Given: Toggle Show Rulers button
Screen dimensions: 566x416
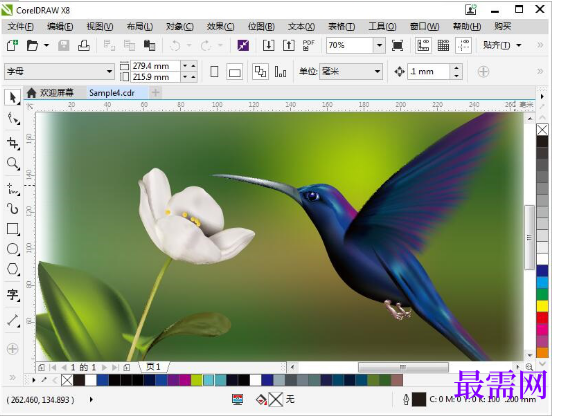Looking at the screenshot, I should [423, 45].
